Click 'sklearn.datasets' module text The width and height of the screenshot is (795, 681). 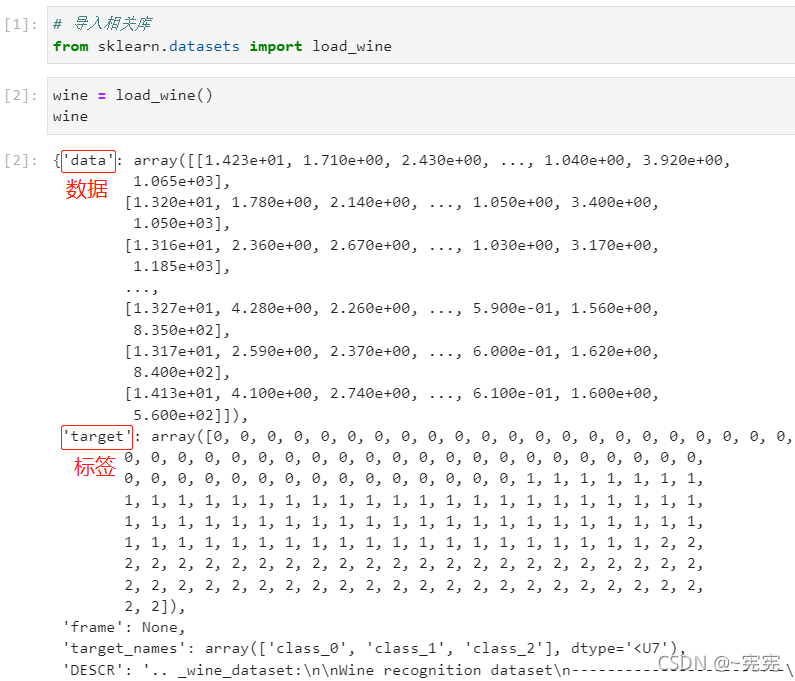click(x=168, y=46)
